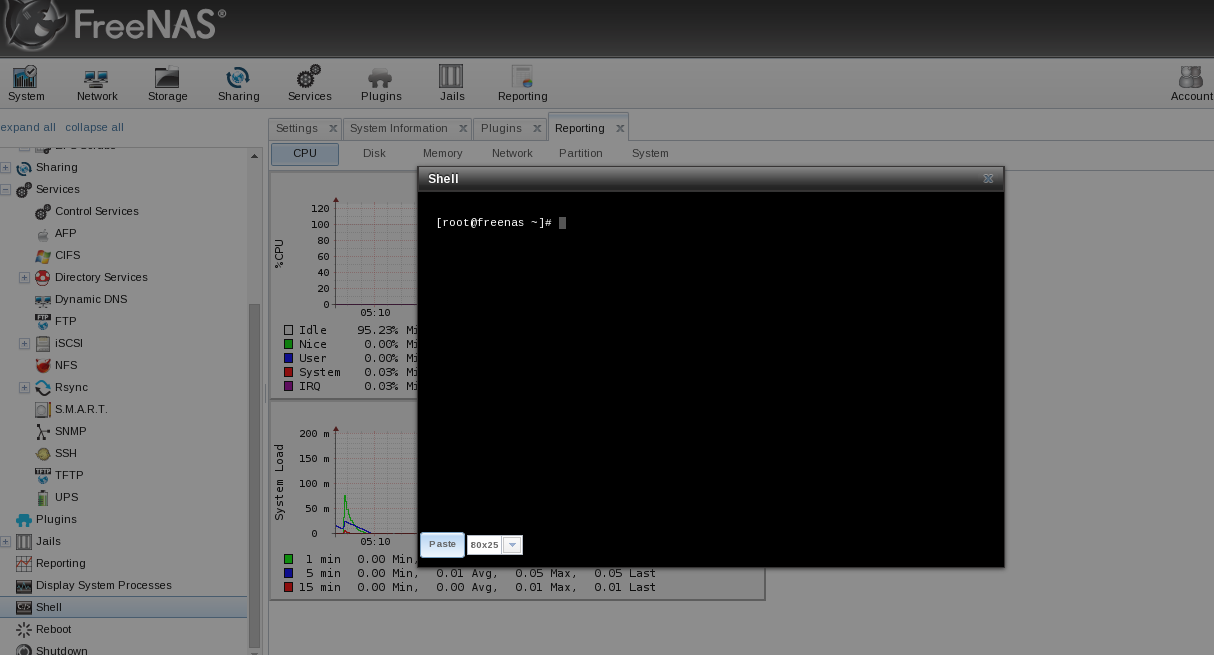This screenshot has width=1214, height=655.
Task: Select the Reporting tab
Action: point(579,128)
